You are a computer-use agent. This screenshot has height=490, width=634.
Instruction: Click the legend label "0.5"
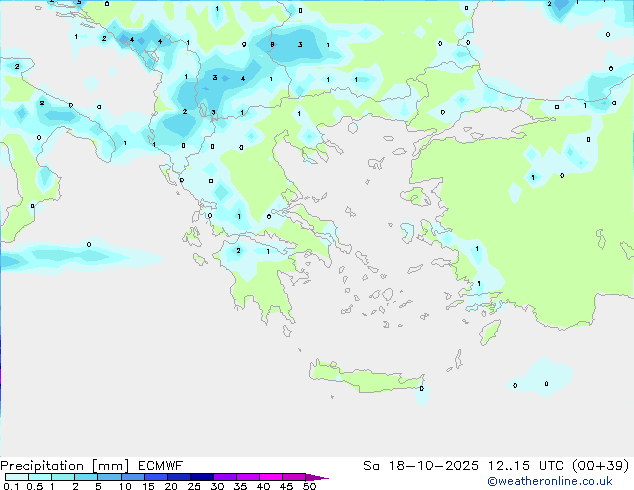(x=35, y=486)
